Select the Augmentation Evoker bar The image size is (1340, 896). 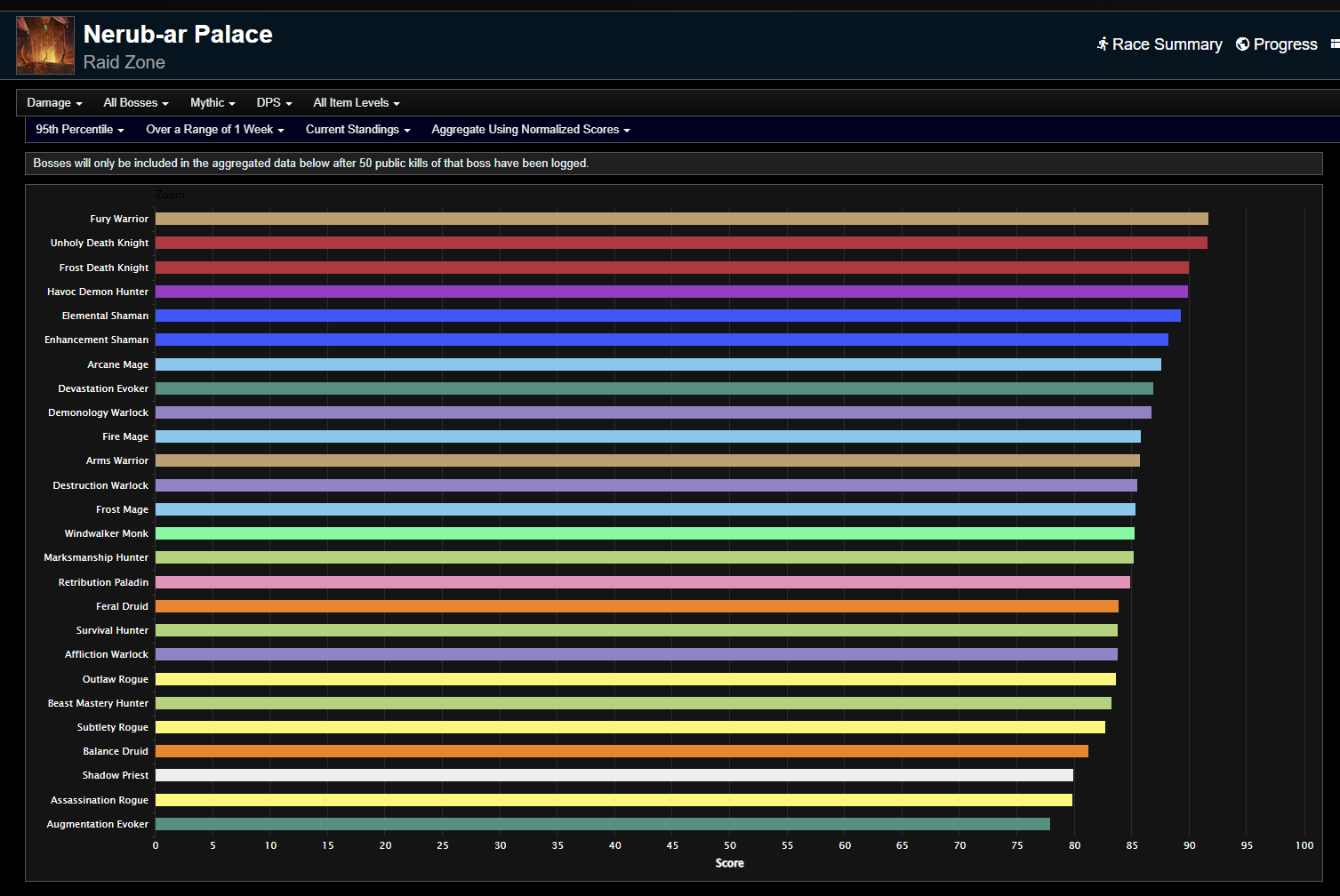pos(603,824)
